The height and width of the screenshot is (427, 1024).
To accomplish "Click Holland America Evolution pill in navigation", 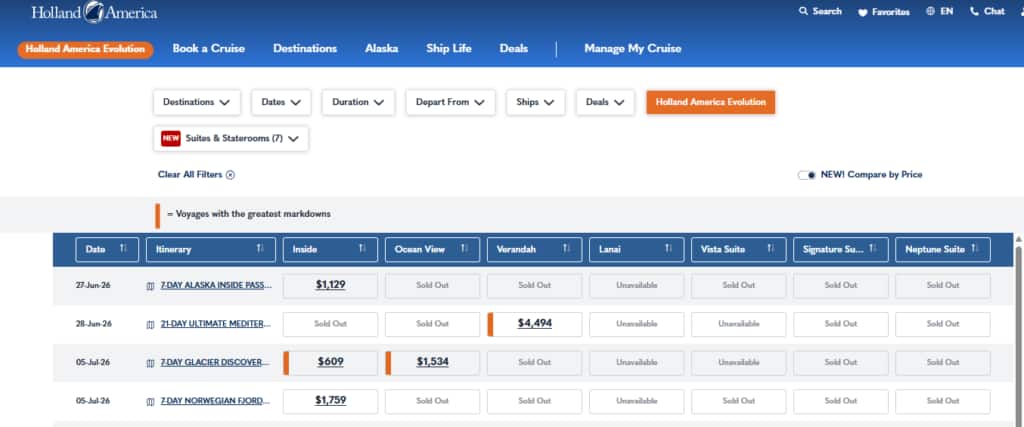I will coord(86,50).
